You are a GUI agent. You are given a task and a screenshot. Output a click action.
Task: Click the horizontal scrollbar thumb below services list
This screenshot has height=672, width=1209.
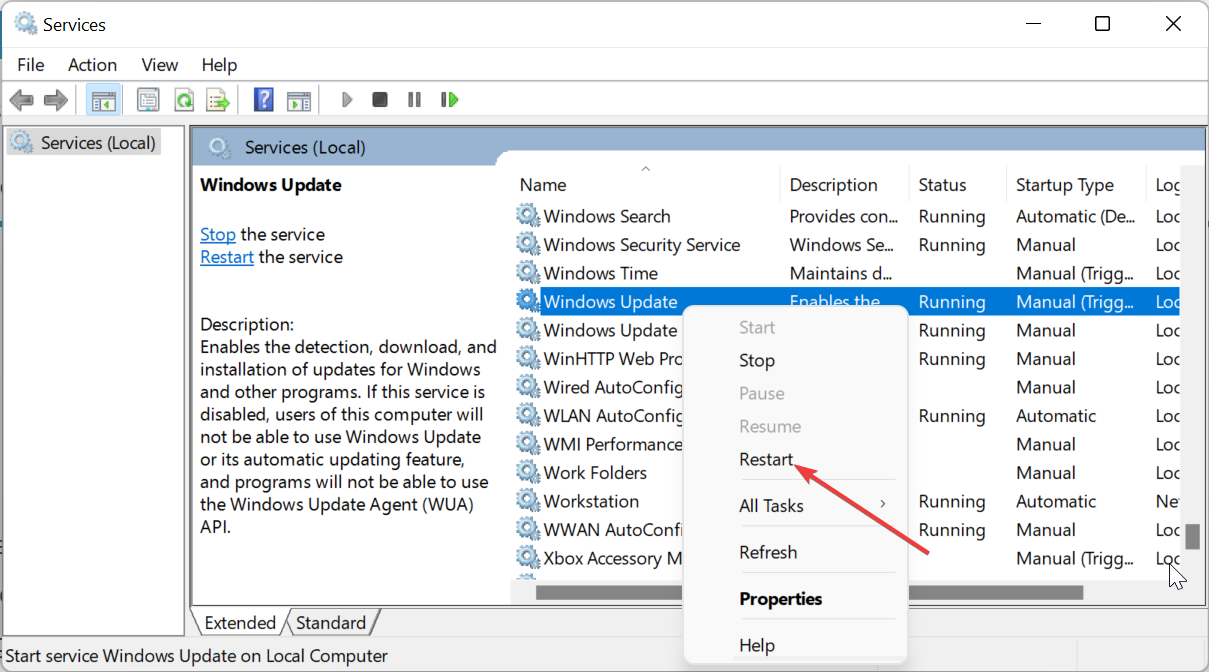point(810,592)
